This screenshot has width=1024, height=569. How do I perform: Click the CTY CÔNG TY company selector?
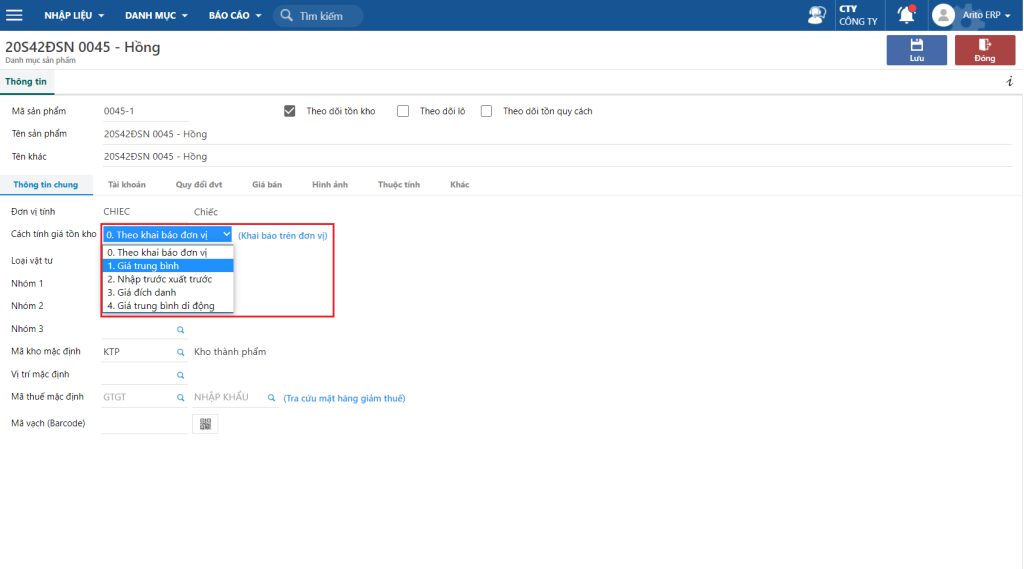[x=859, y=15]
